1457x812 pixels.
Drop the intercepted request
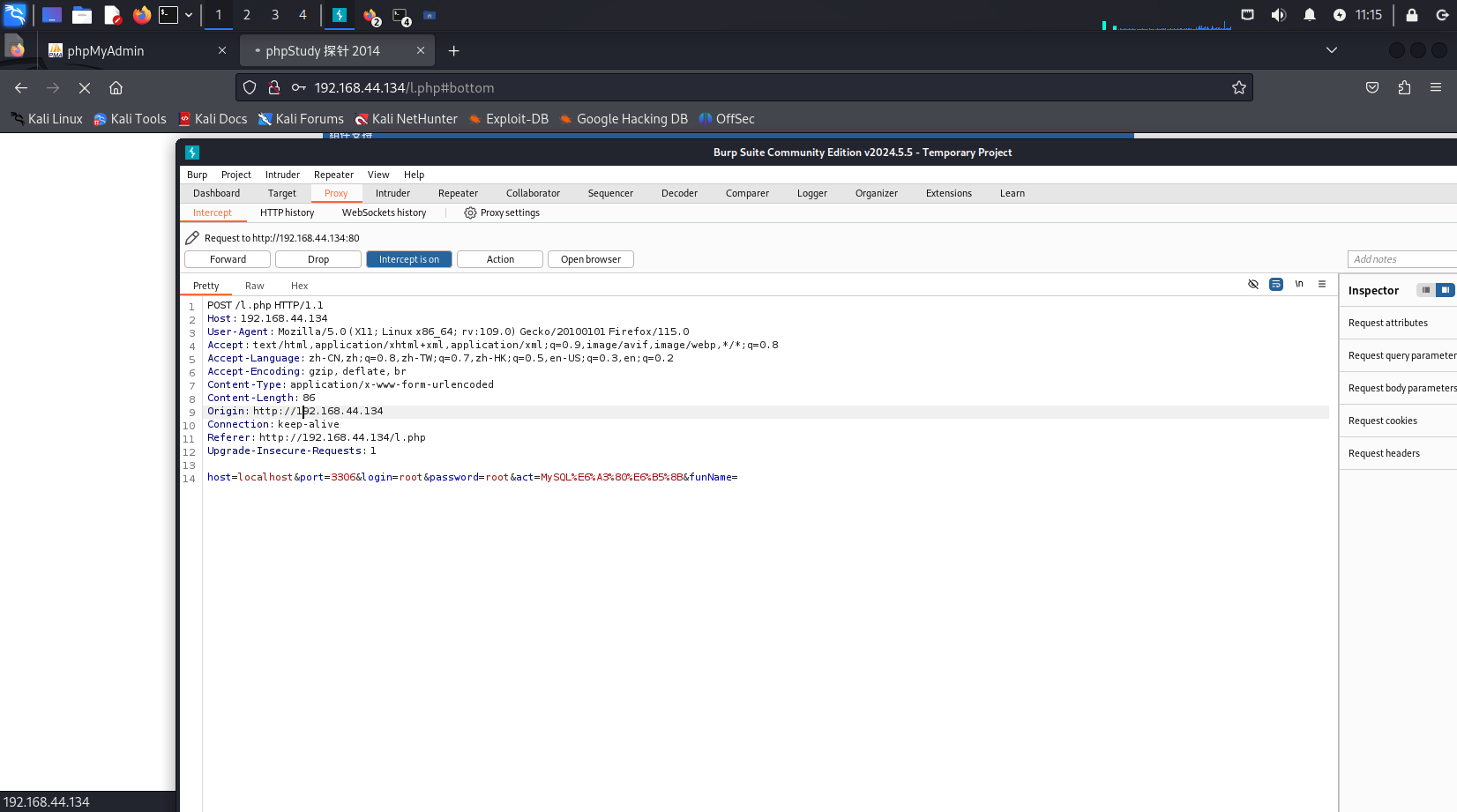point(318,259)
